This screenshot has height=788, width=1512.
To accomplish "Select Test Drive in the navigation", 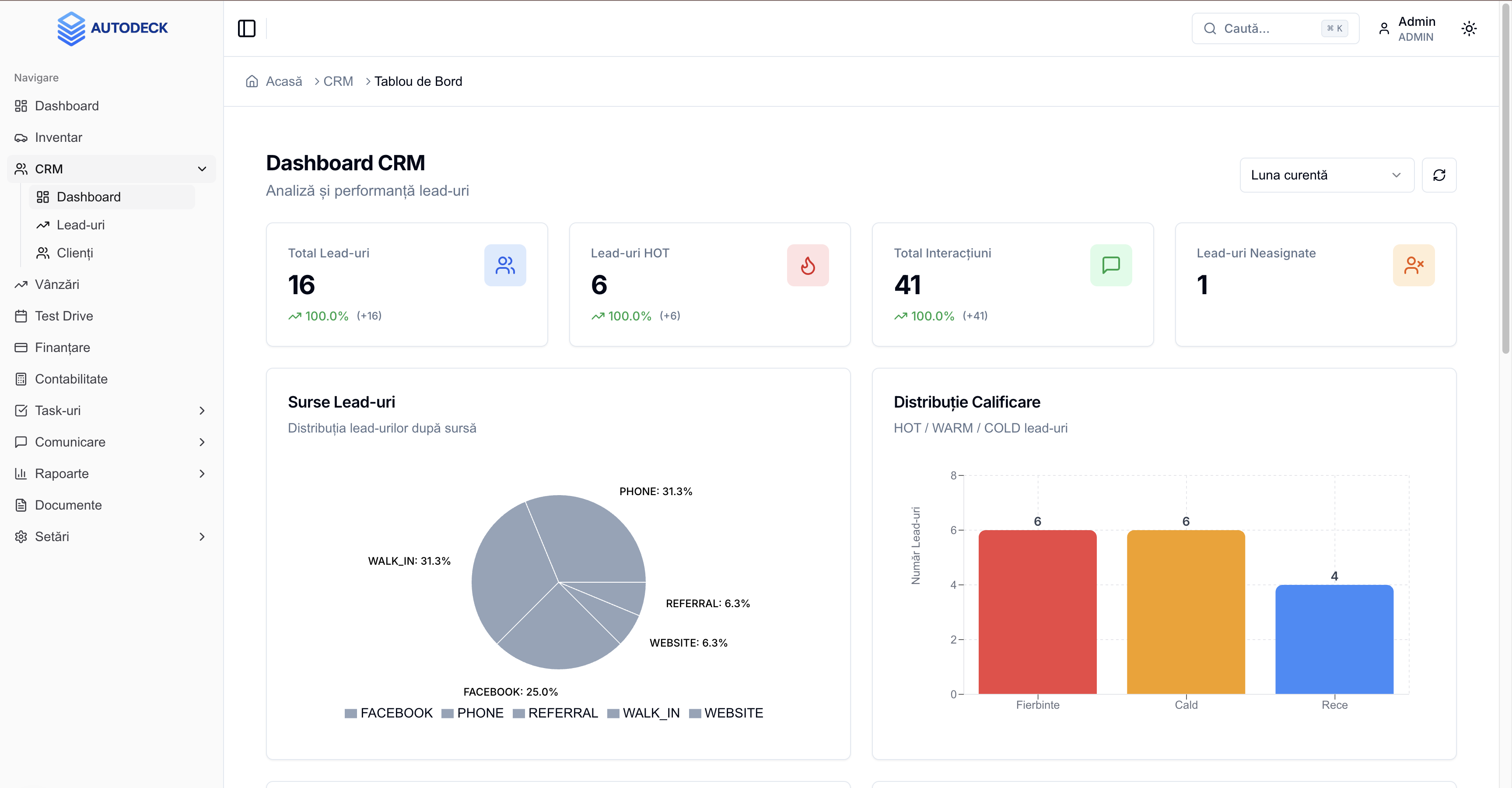I will click(x=64, y=315).
